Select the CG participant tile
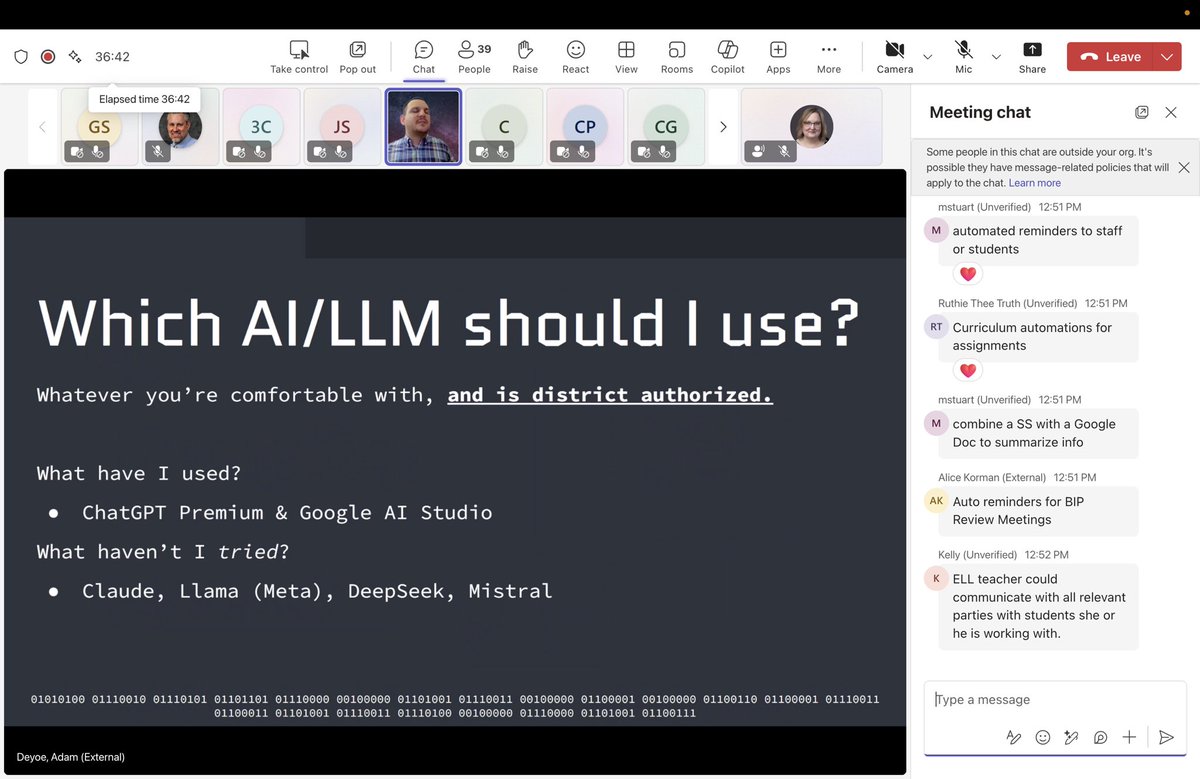 [x=666, y=126]
